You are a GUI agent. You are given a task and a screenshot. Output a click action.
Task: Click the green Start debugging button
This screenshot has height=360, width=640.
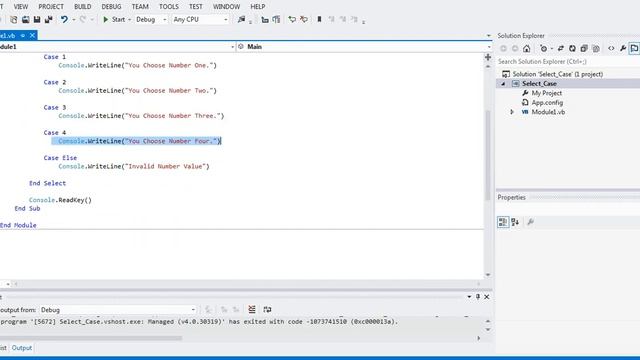pos(114,19)
